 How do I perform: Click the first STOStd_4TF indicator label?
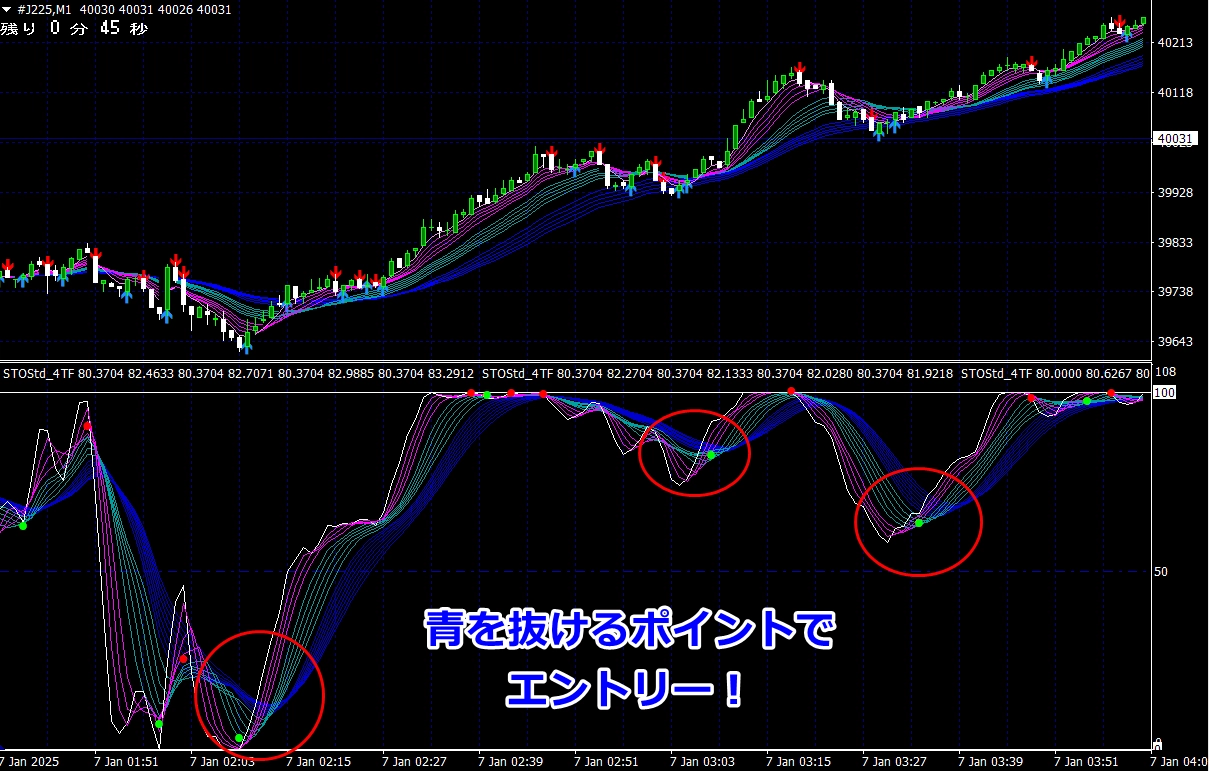(x=38, y=373)
